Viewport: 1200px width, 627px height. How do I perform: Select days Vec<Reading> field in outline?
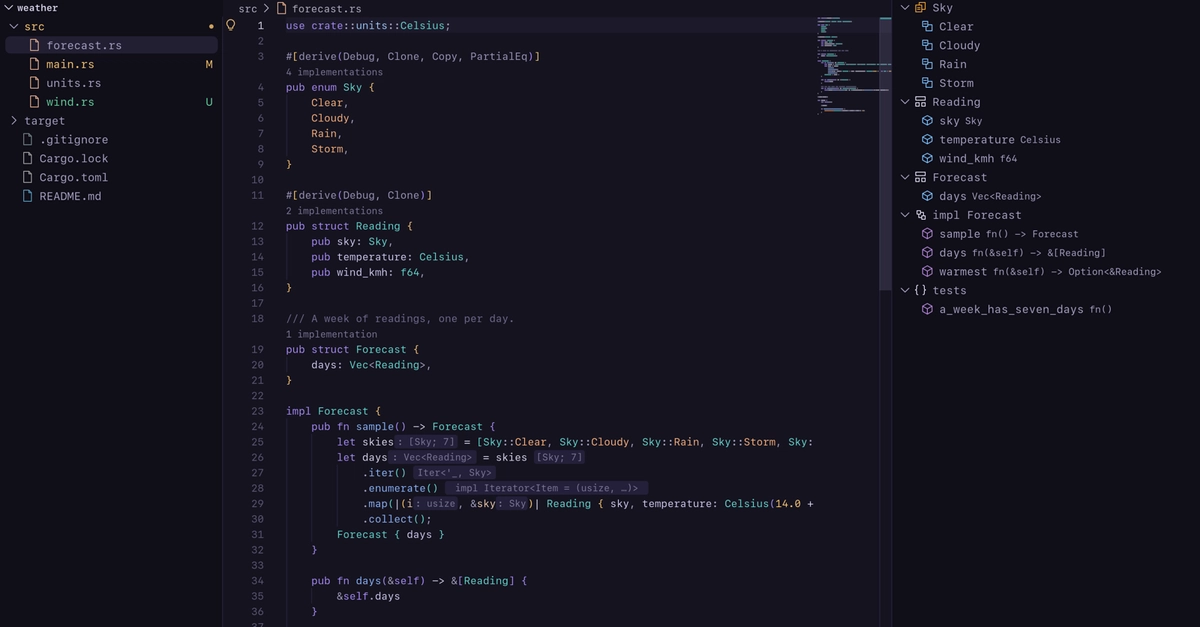(x=990, y=197)
